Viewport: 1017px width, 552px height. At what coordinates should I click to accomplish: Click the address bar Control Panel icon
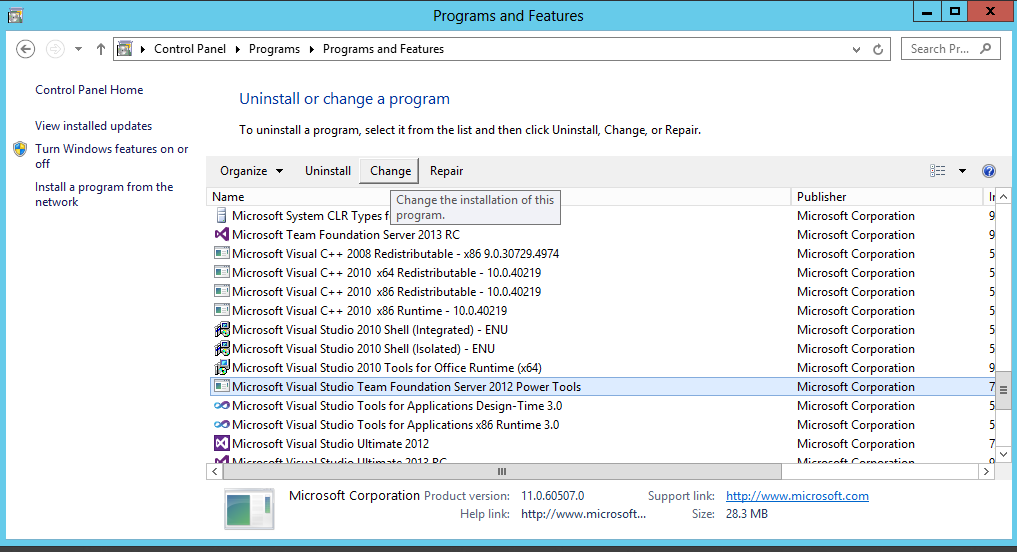click(x=125, y=49)
